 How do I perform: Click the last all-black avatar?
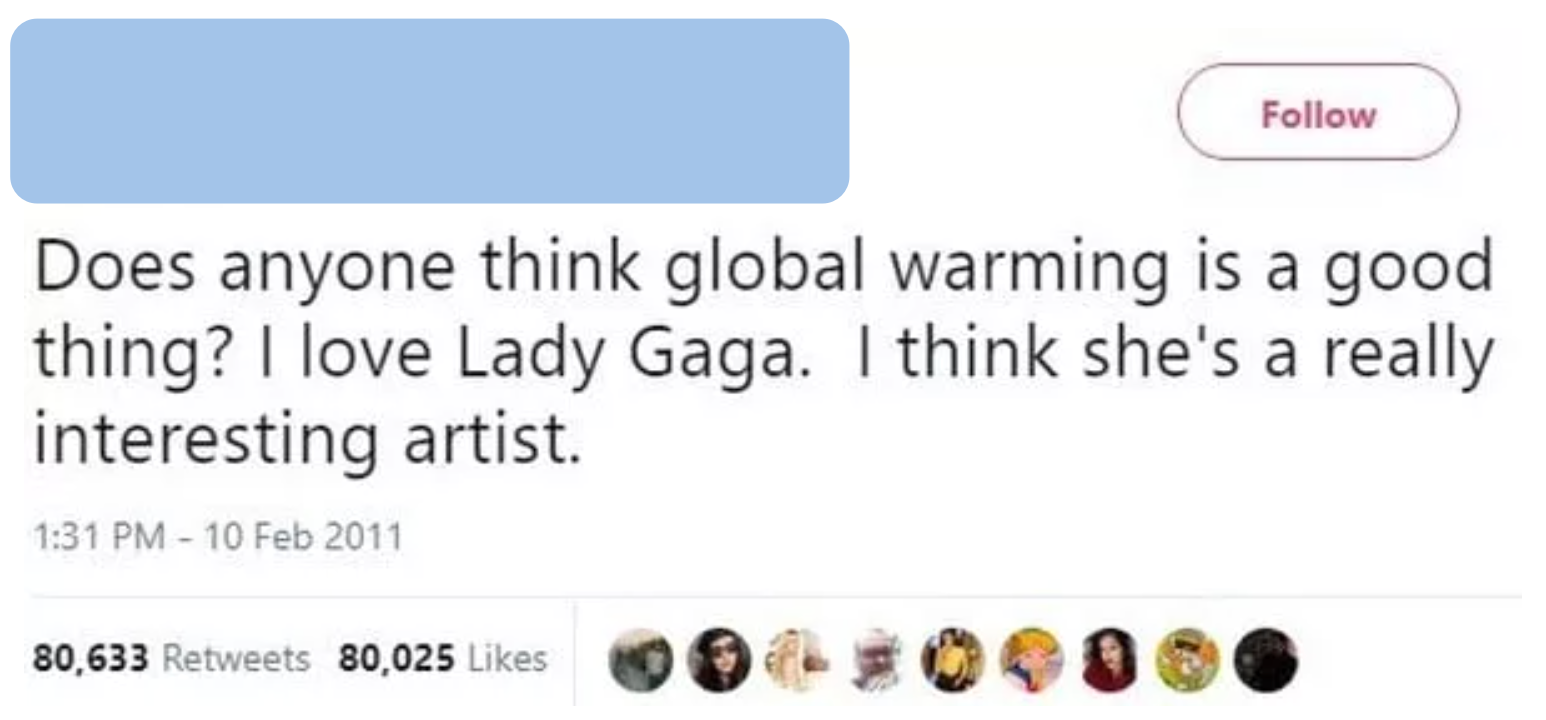pos(1265,660)
